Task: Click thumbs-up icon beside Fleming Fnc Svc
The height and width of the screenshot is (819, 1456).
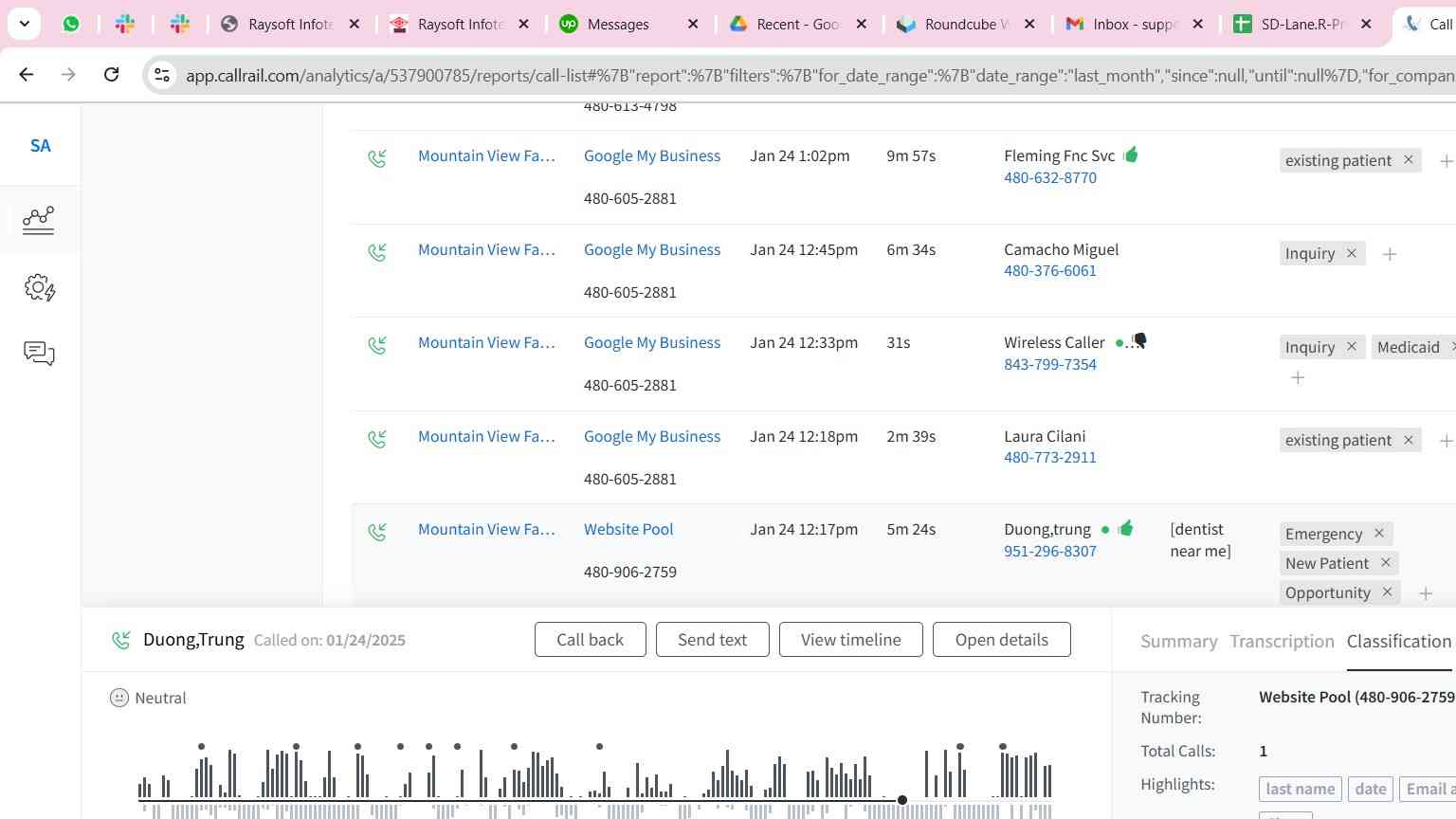Action: click(1130, 155)
